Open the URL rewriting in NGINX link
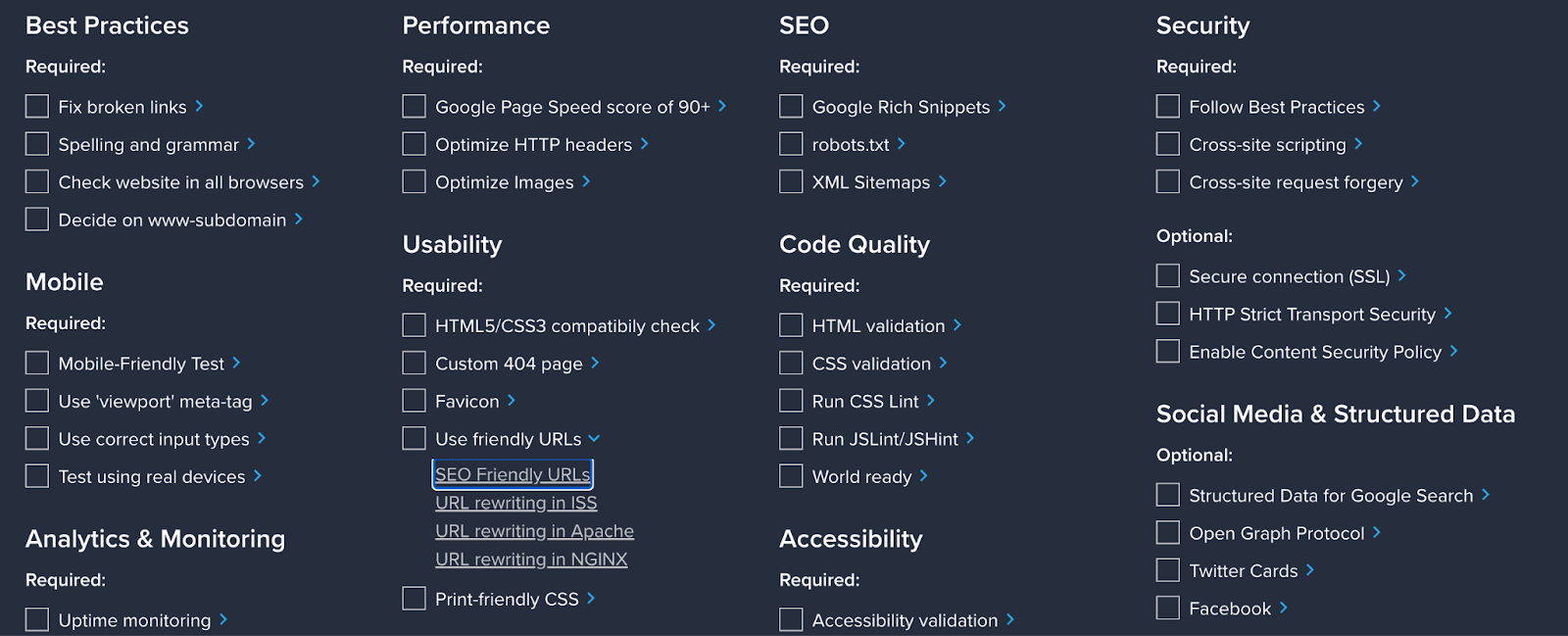This screenshot has width=1568, height=636. click(x=531, y=560)
